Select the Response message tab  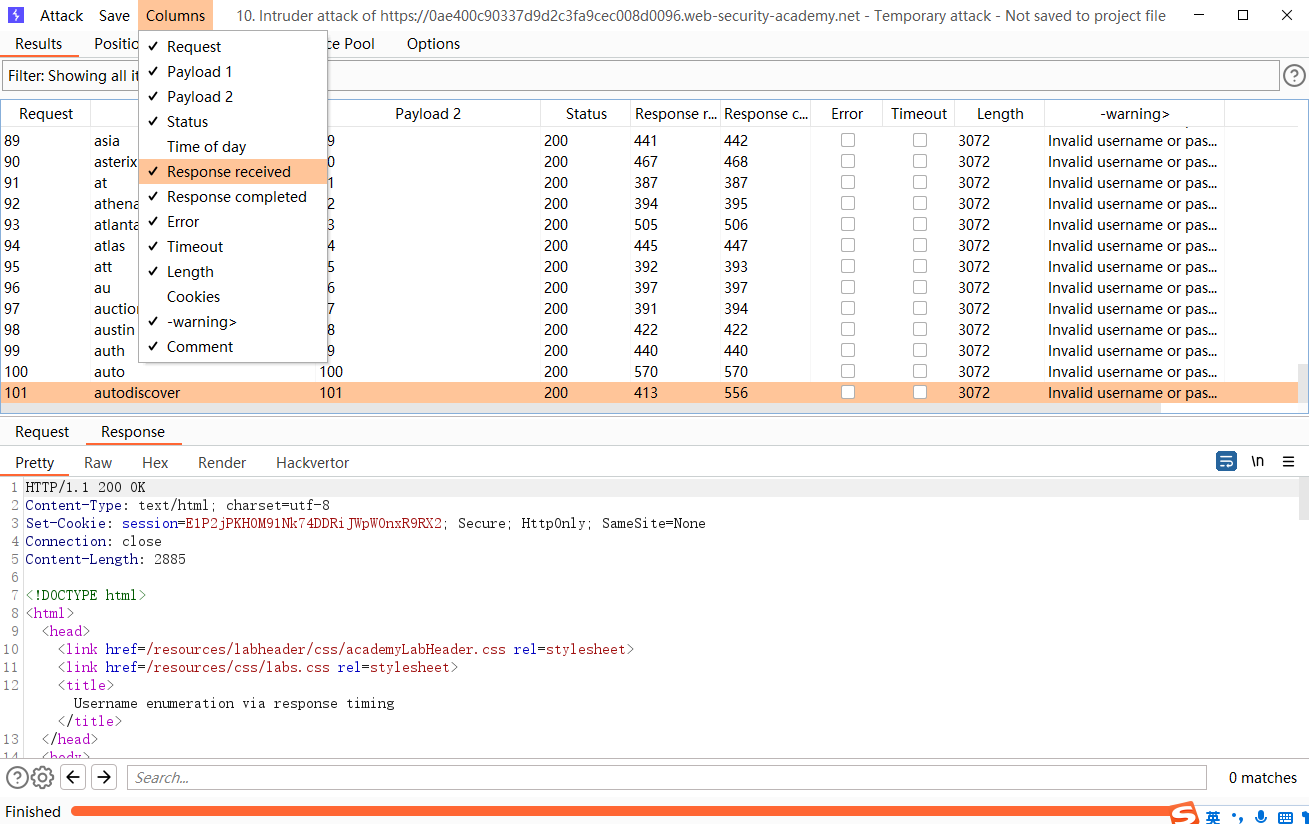point(133,431)
